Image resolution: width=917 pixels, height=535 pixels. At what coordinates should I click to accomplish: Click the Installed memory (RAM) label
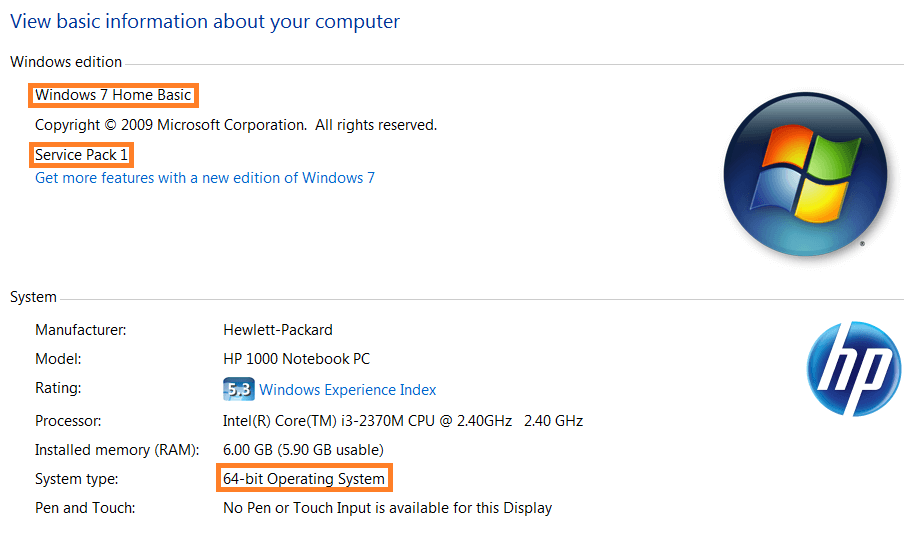[x=117, y=450]
